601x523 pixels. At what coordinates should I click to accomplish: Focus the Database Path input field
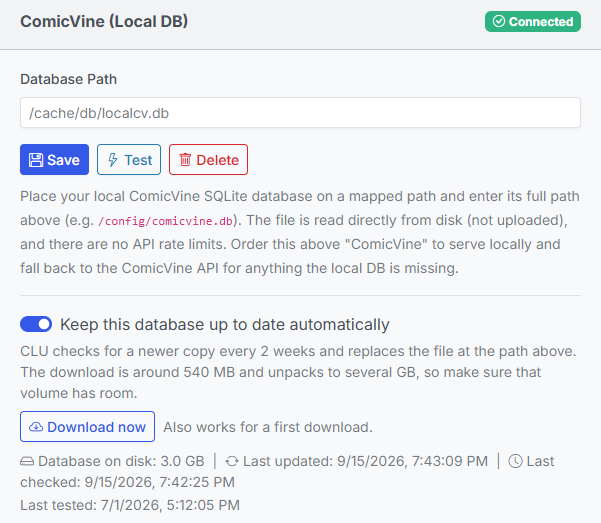300,113
